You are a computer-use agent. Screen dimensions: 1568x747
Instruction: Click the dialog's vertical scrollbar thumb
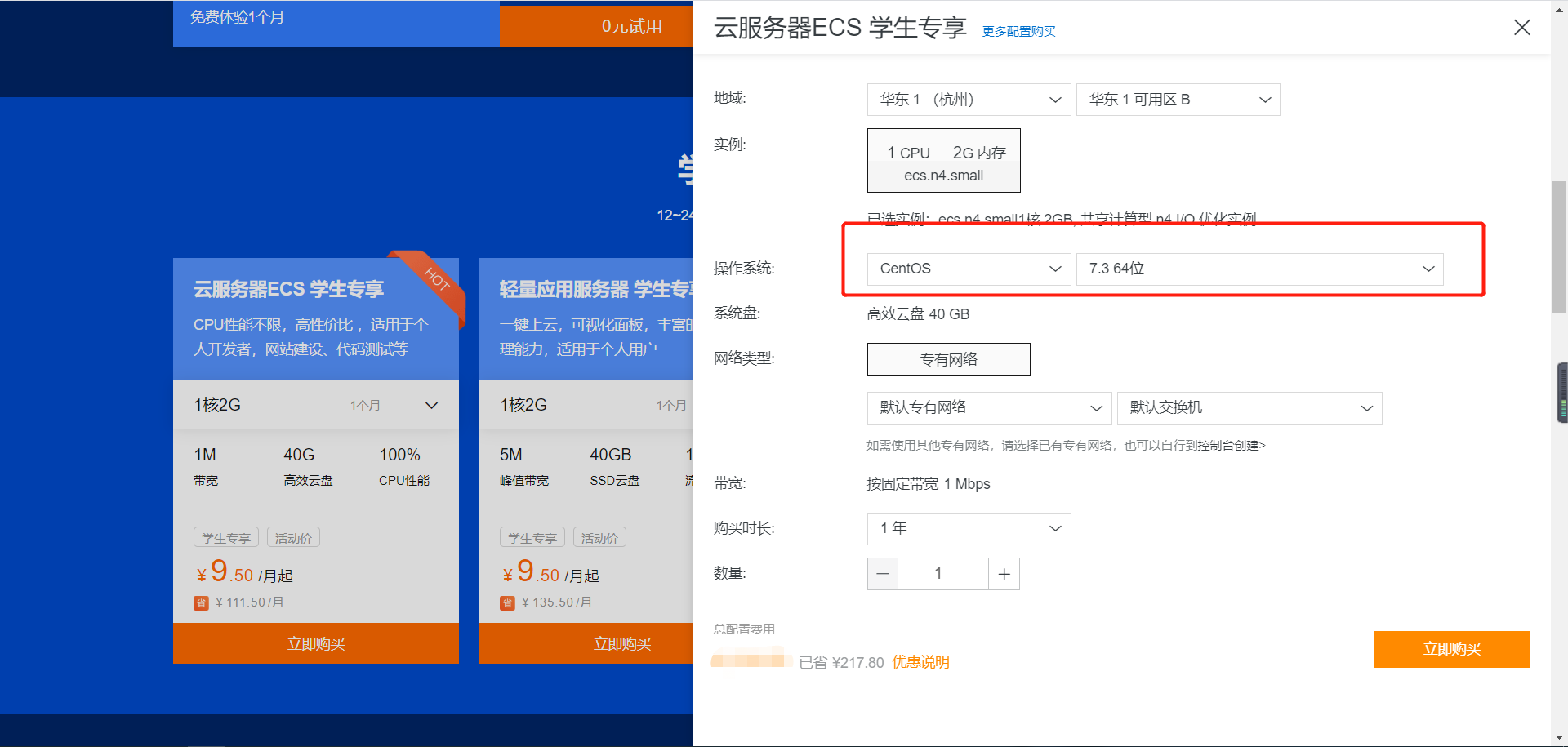click(x=1559, y=247)
